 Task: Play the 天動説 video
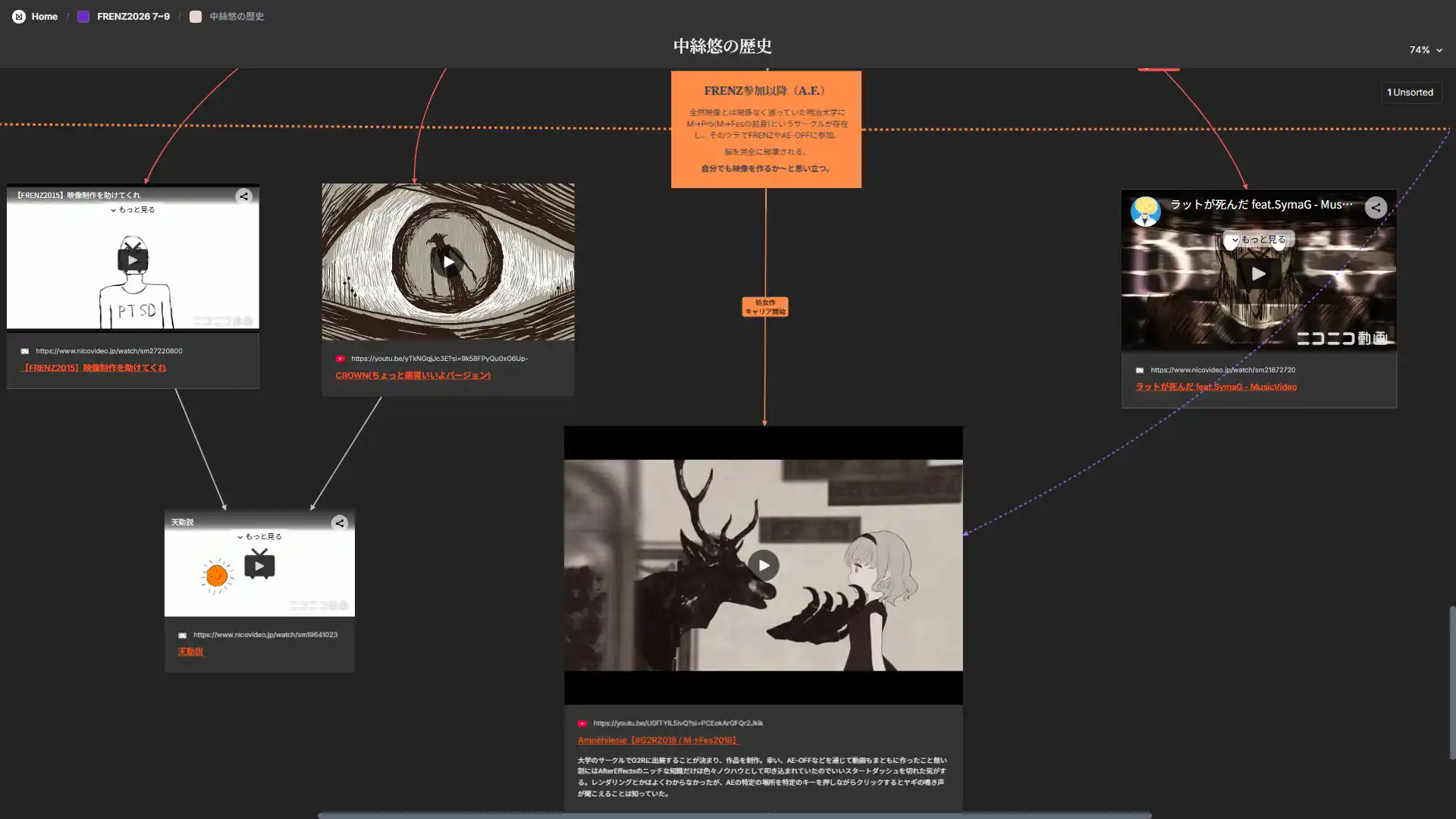259,566
